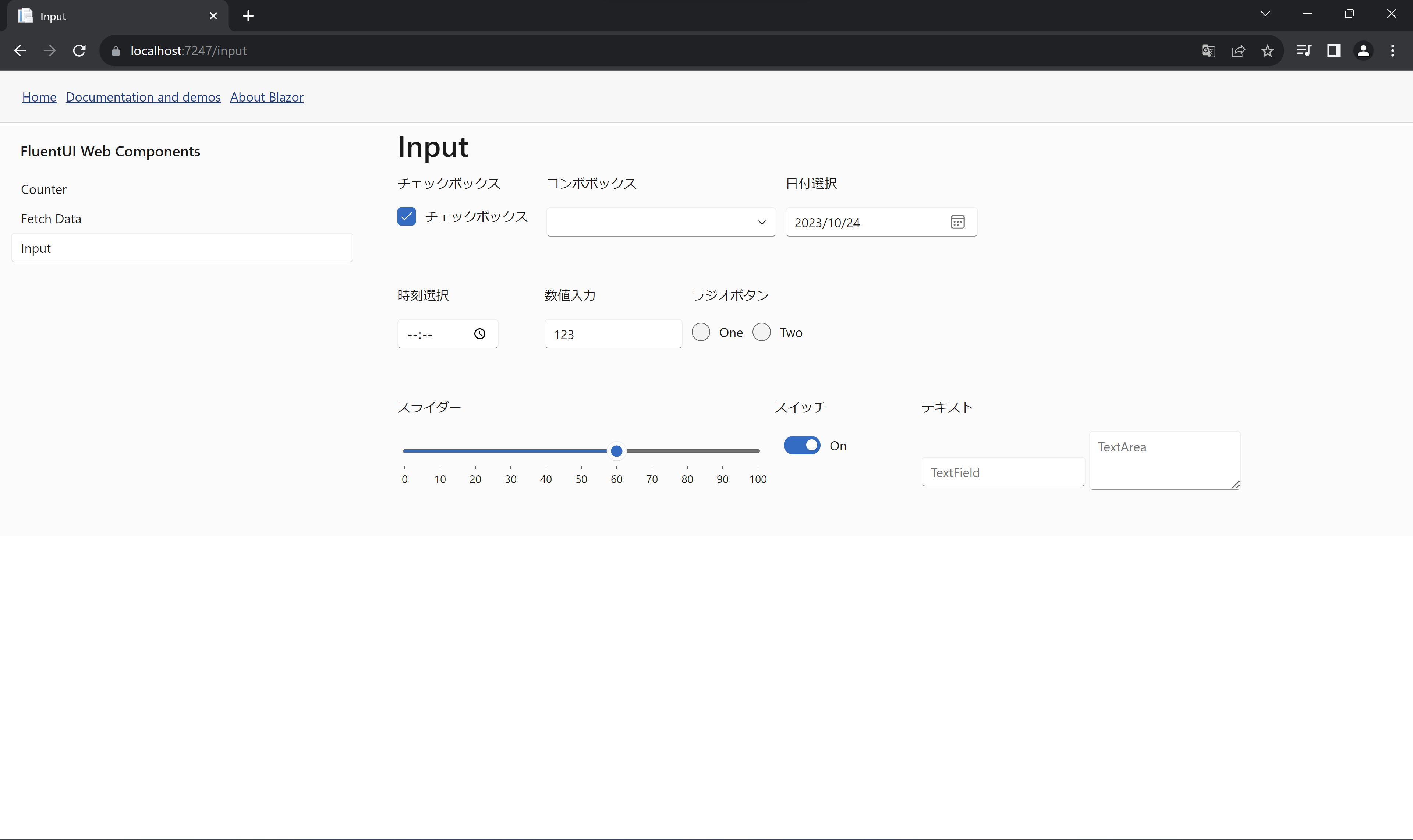Click the ラジオボタン label
Viewport: 1413px width, 840px height.
730,295
